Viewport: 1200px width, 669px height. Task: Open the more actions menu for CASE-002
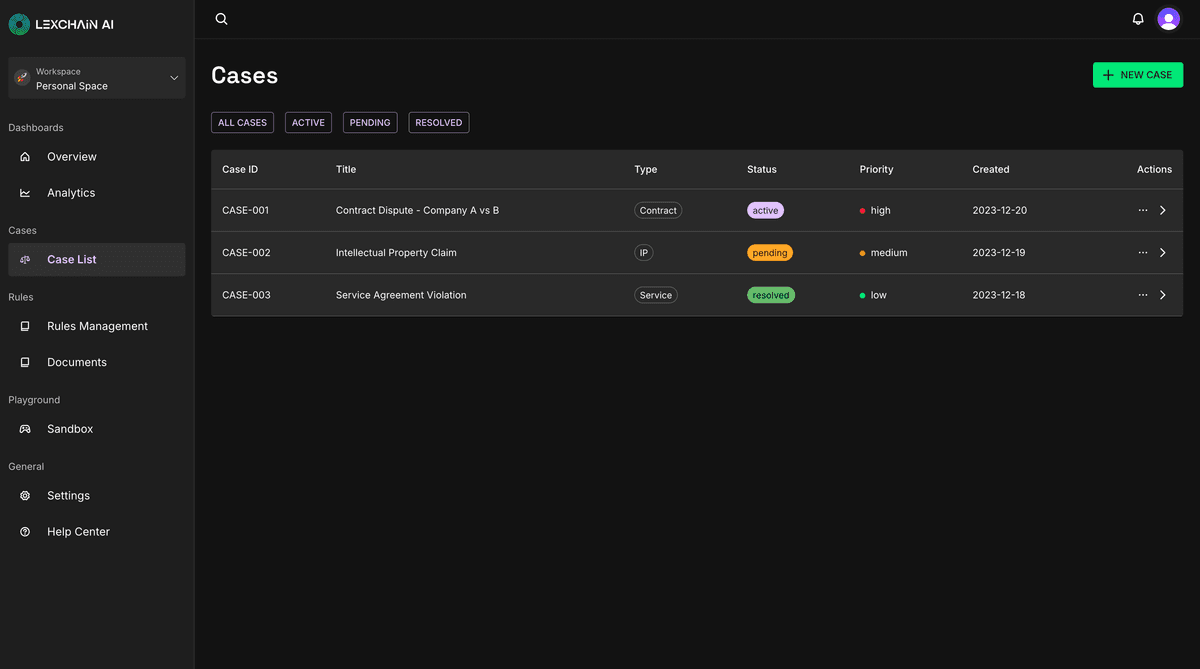1143,253
